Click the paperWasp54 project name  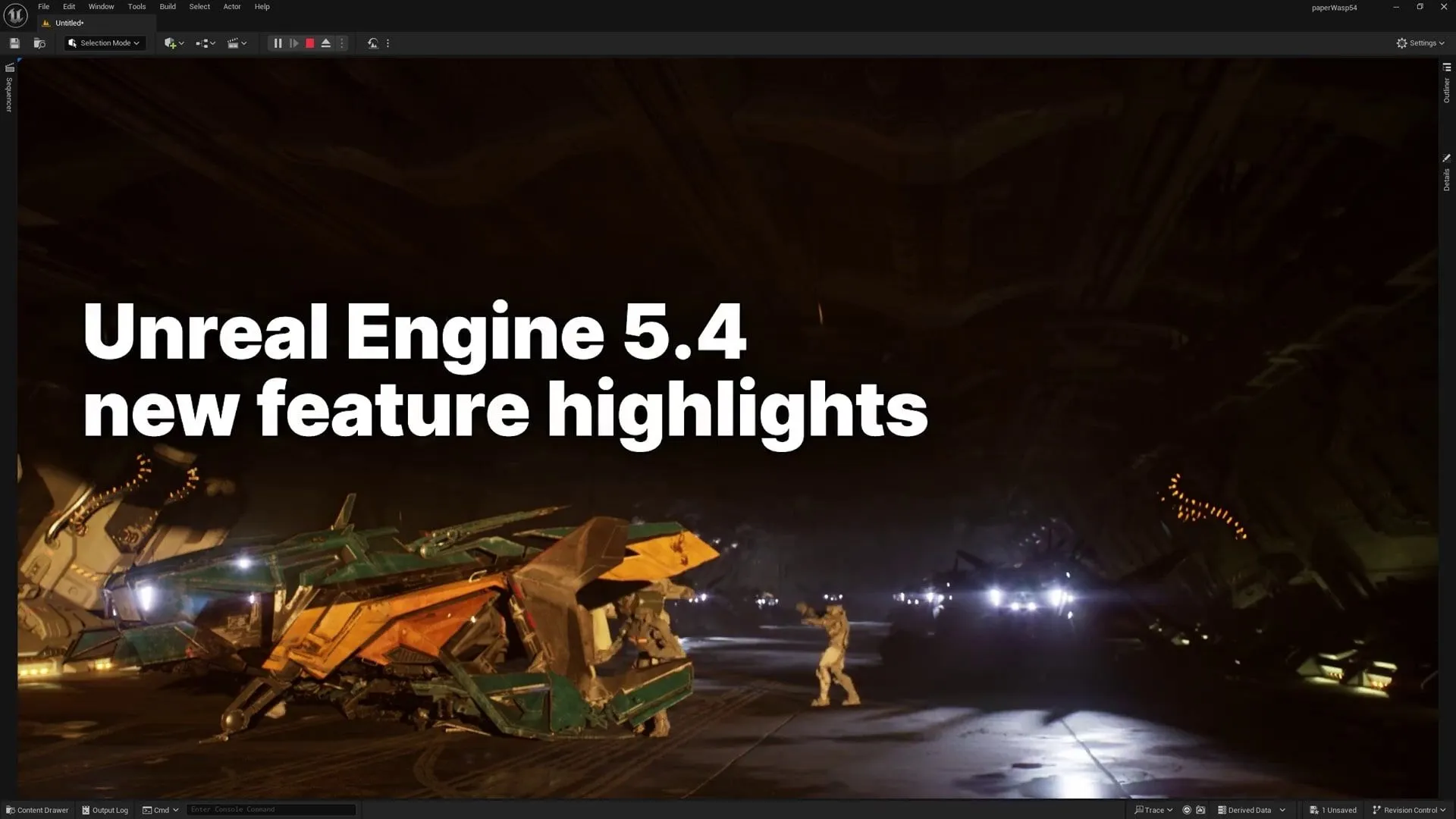coord(1335,8)
